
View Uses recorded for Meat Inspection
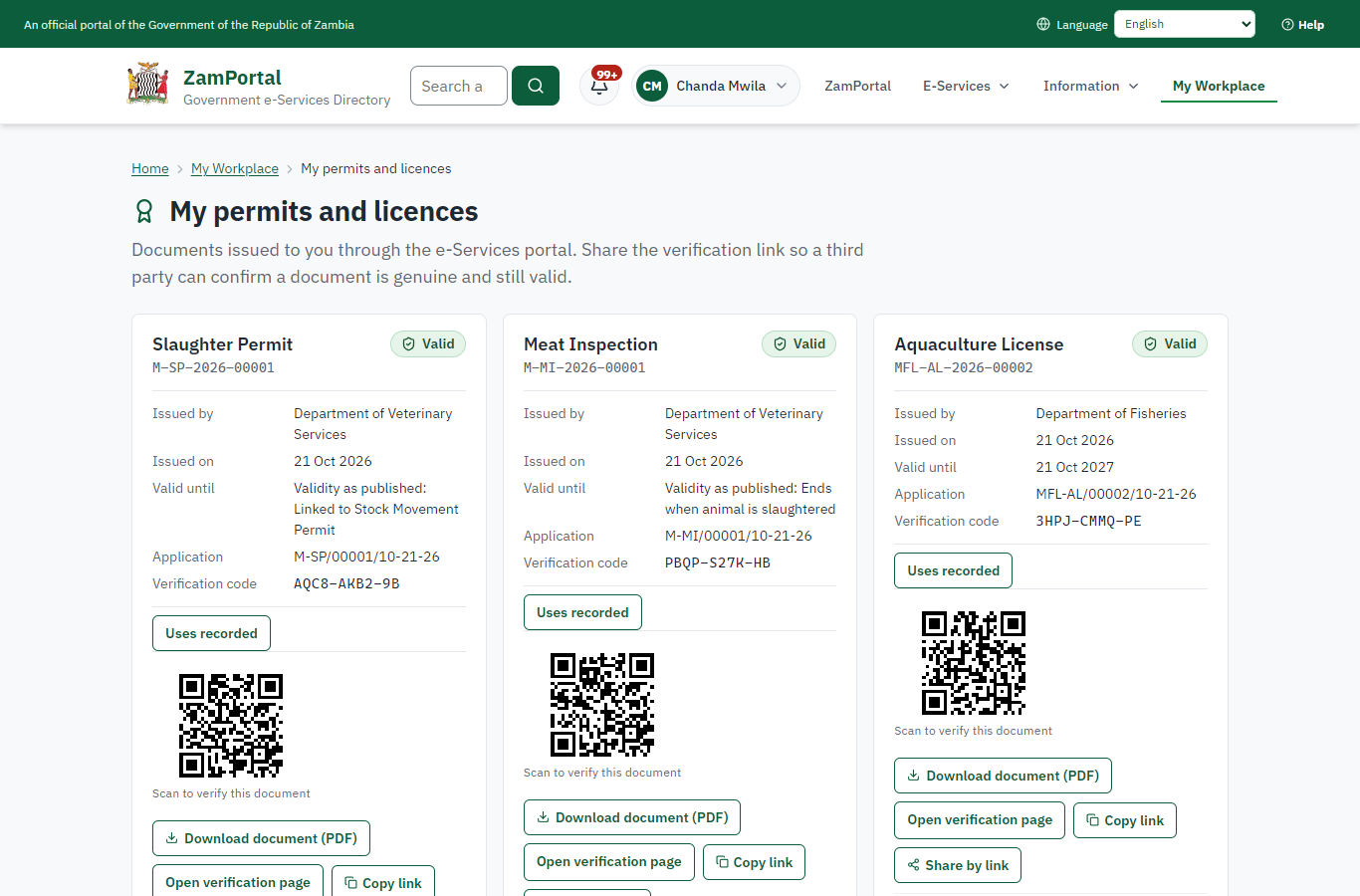coord(582,612)
